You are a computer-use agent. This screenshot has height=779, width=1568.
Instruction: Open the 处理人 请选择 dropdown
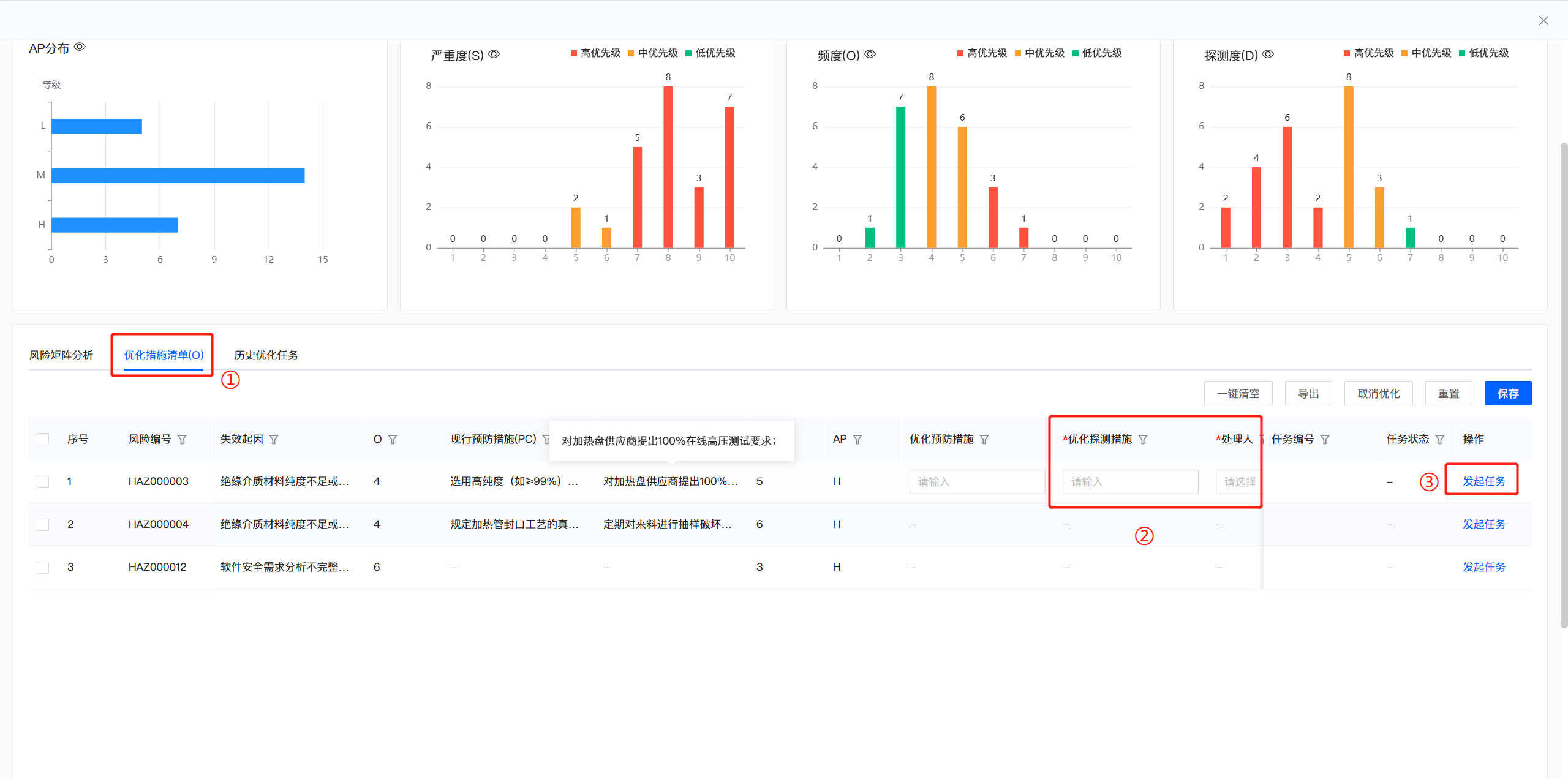pyautogui.click(x=1238, y=482)
